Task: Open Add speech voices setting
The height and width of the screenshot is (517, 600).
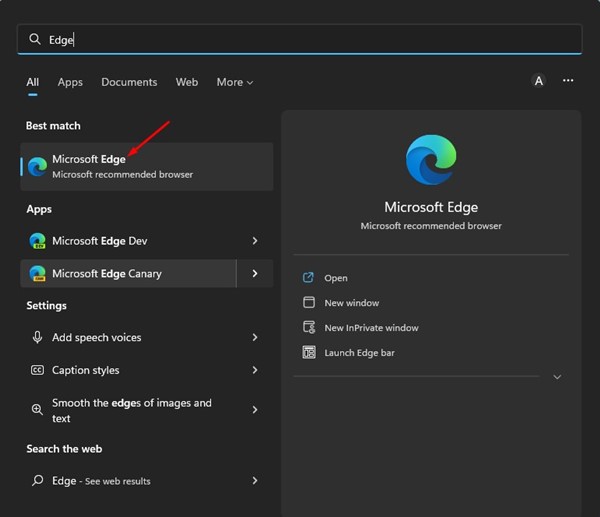Action: tap(128, 337)
